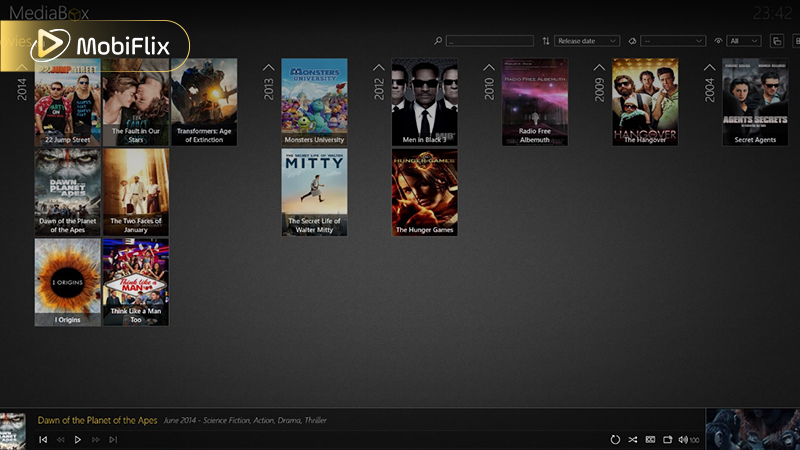Click the June 2014 genre info text
This screenshot has height=450, width=800.
coord(245,420)
